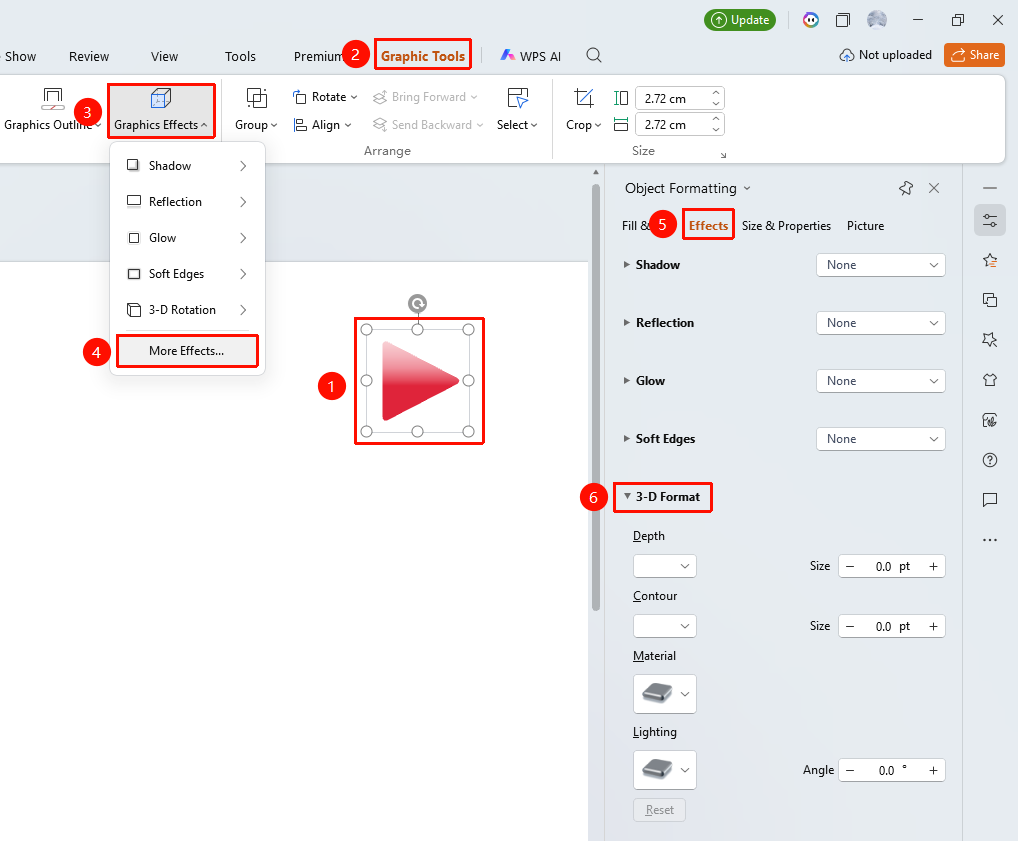Open the Depth color picker
This screenshot has width=1018, height=841.
point(665,566)
